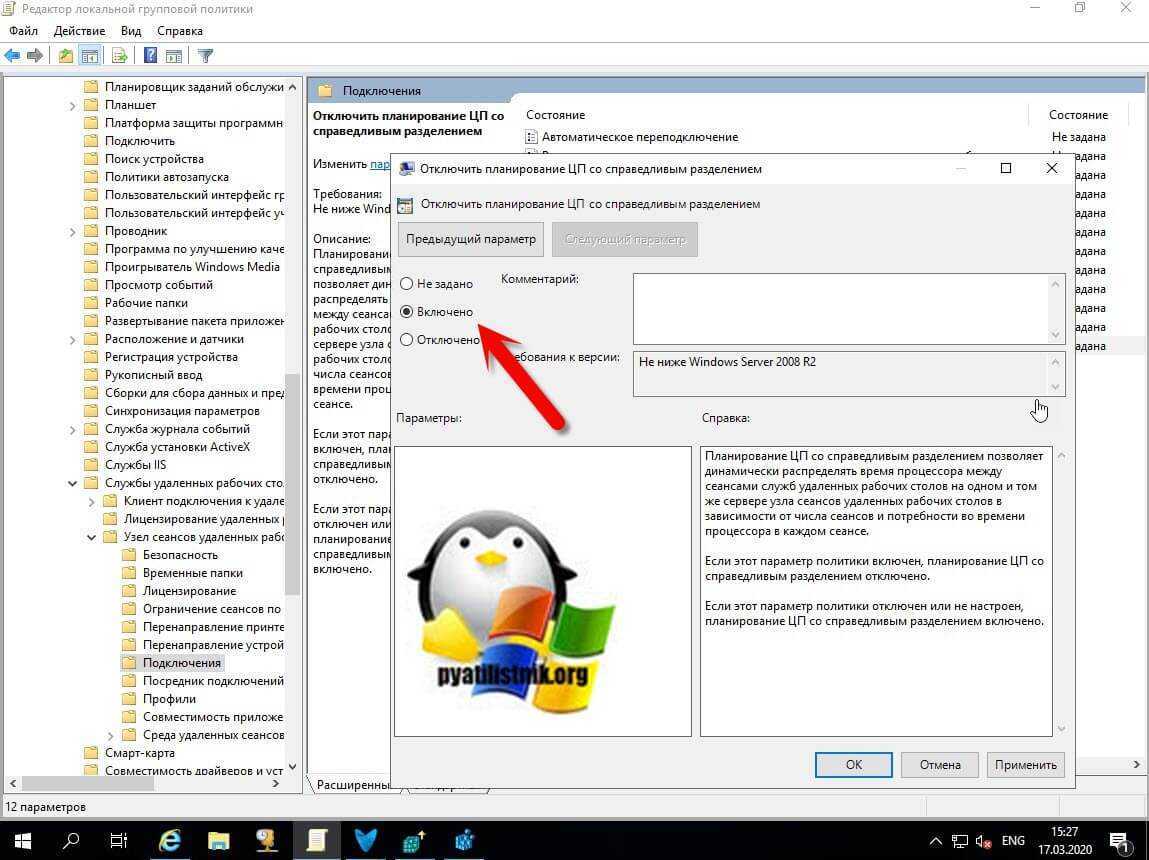Click the Следующий параметр button
The image size is (1149, 860).
point(625,240)
